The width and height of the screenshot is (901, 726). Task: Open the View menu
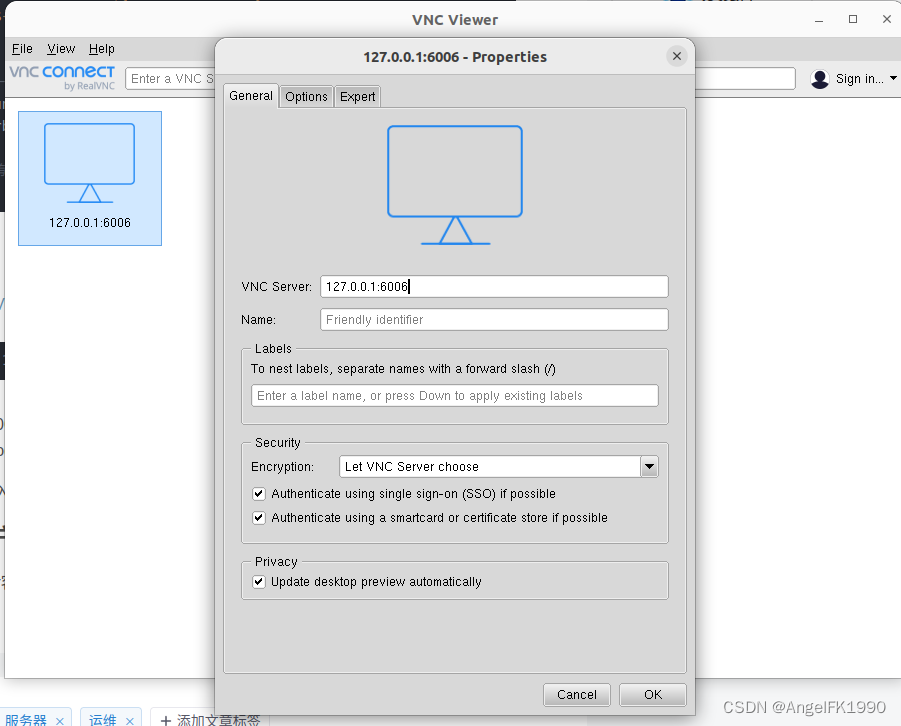[61, 49]
